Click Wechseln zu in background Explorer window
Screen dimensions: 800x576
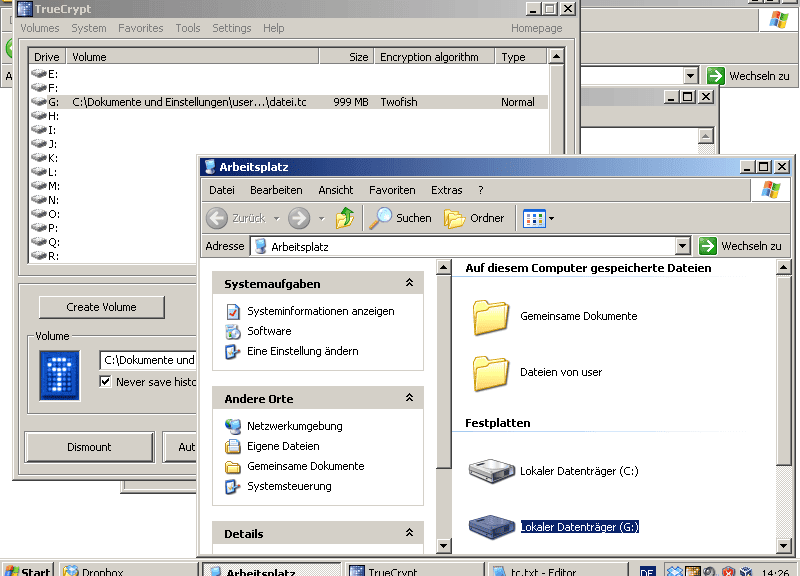click(748, 76)
